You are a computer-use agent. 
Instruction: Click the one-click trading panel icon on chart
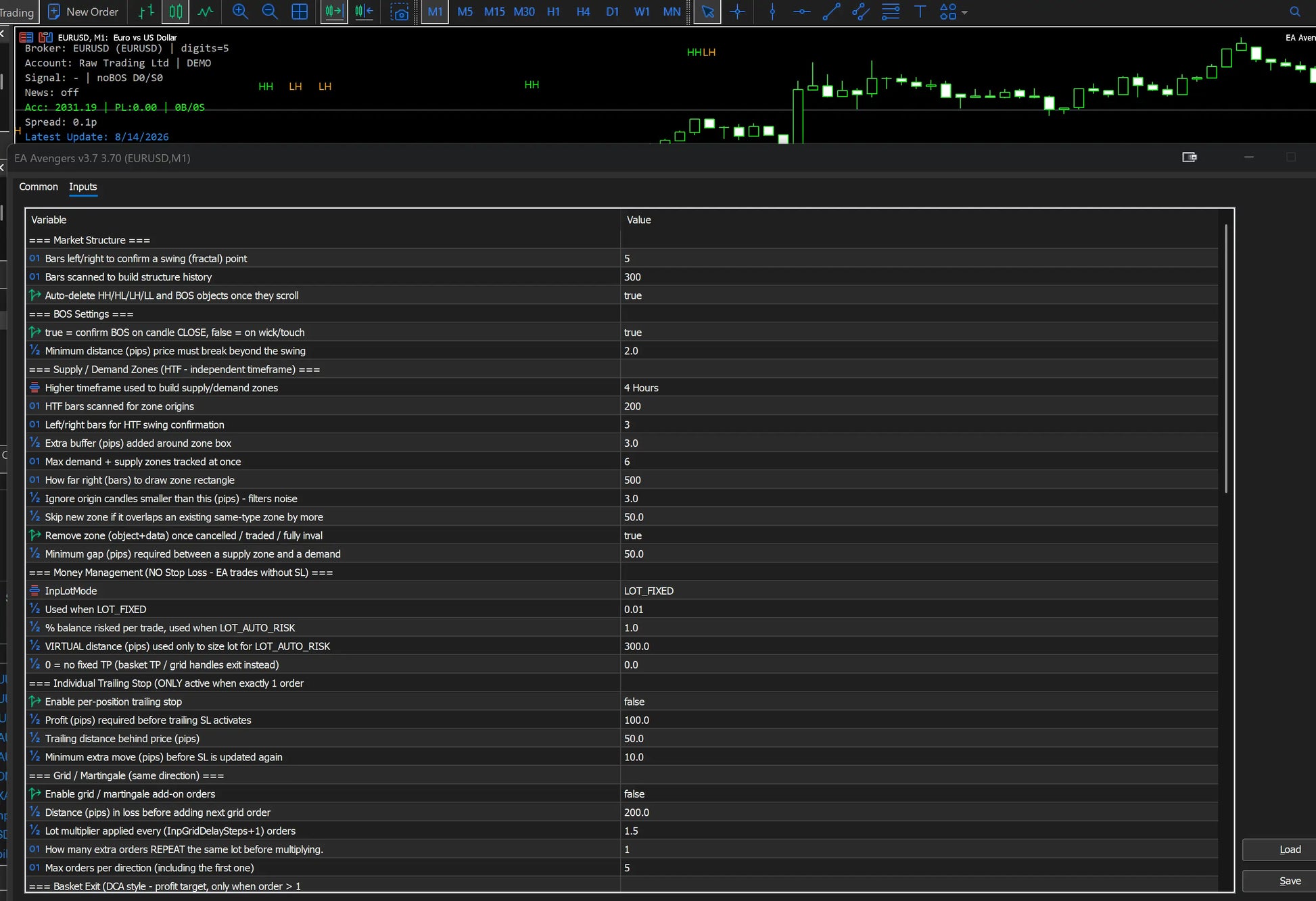coord(26,37)
